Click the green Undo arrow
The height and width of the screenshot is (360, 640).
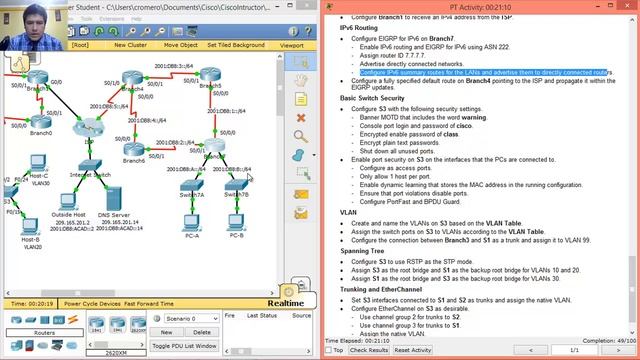tap(99, 31)
